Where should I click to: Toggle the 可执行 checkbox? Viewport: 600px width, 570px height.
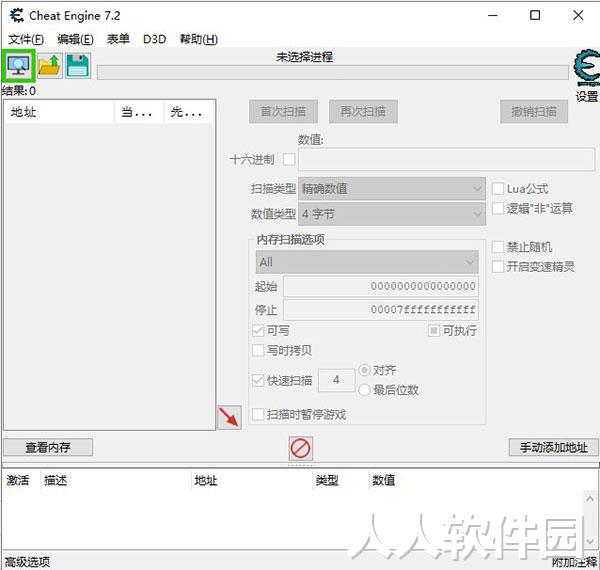pyautogui.click(x=434, y=331)
